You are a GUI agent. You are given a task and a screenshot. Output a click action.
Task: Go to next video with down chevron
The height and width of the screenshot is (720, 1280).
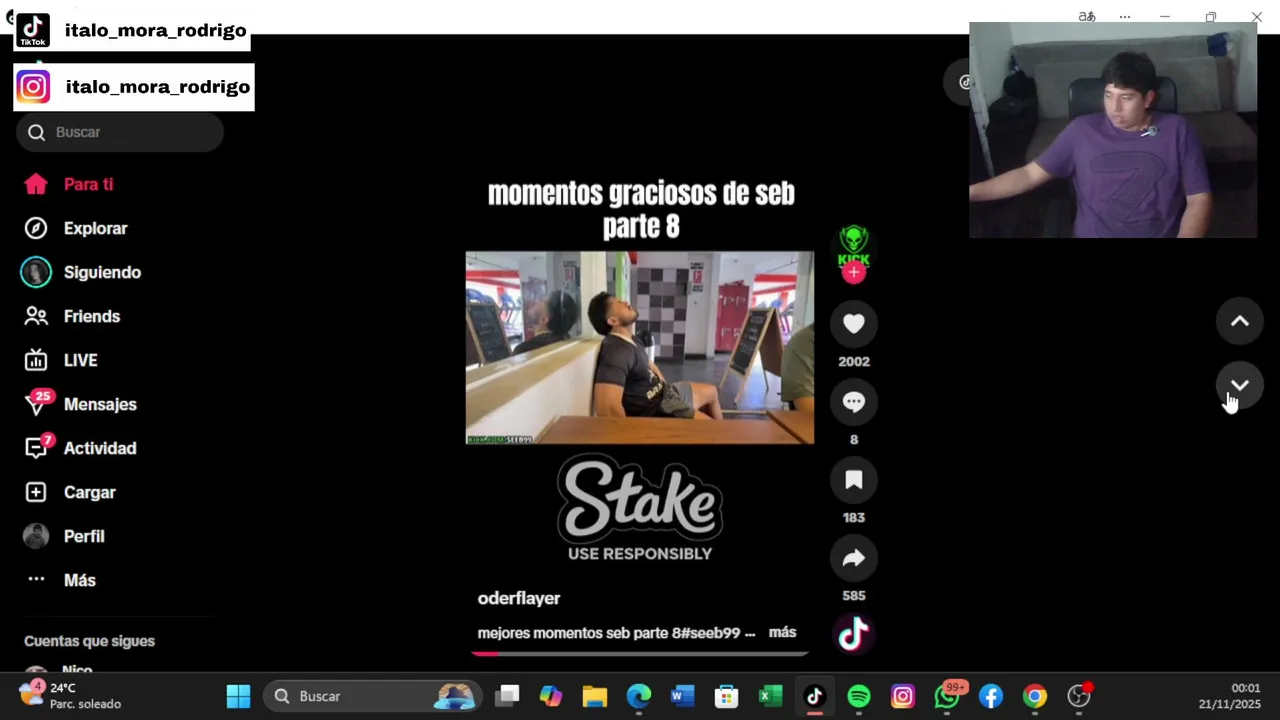[x=1240, y=385]
